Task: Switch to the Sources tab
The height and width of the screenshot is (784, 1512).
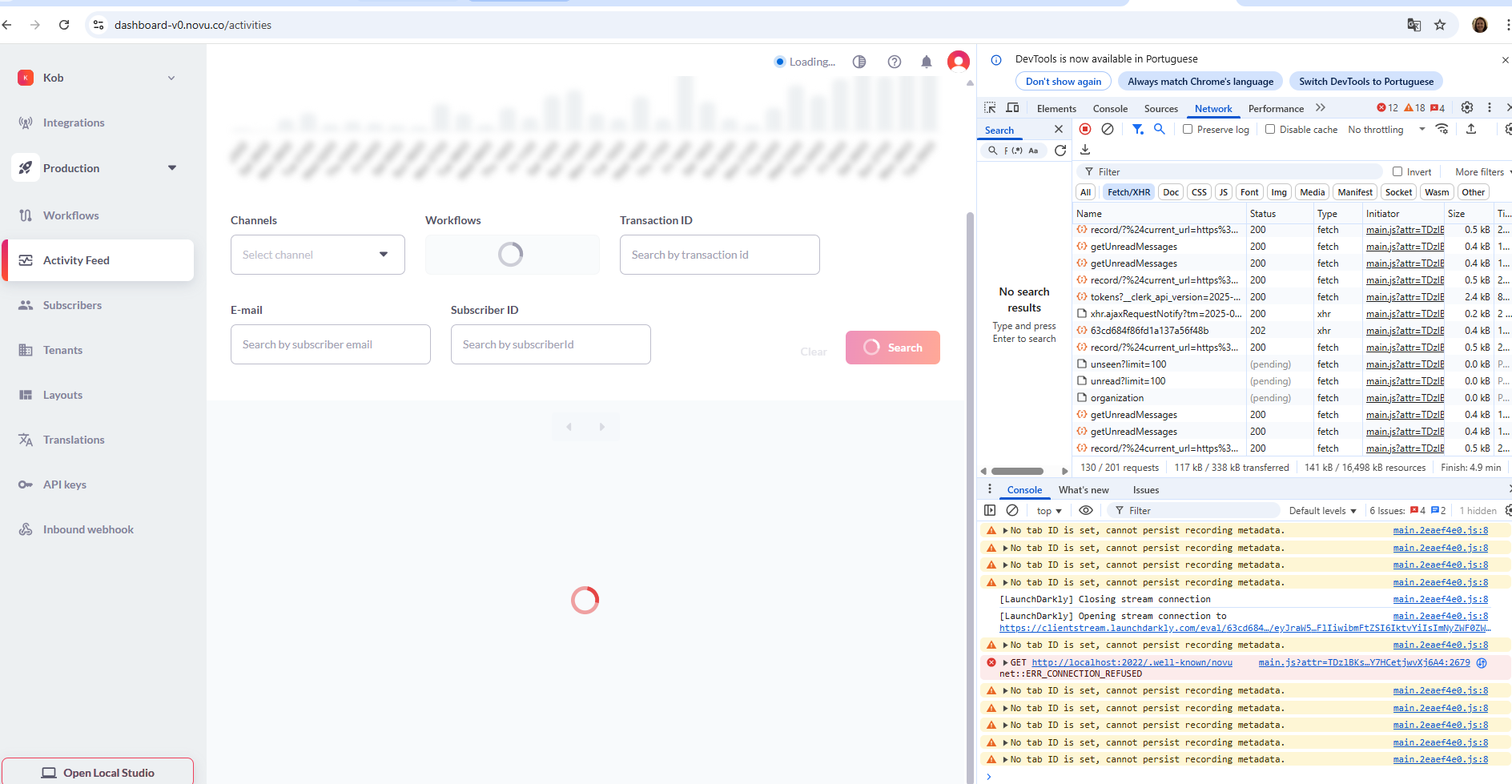Action: pos(1160,109)
